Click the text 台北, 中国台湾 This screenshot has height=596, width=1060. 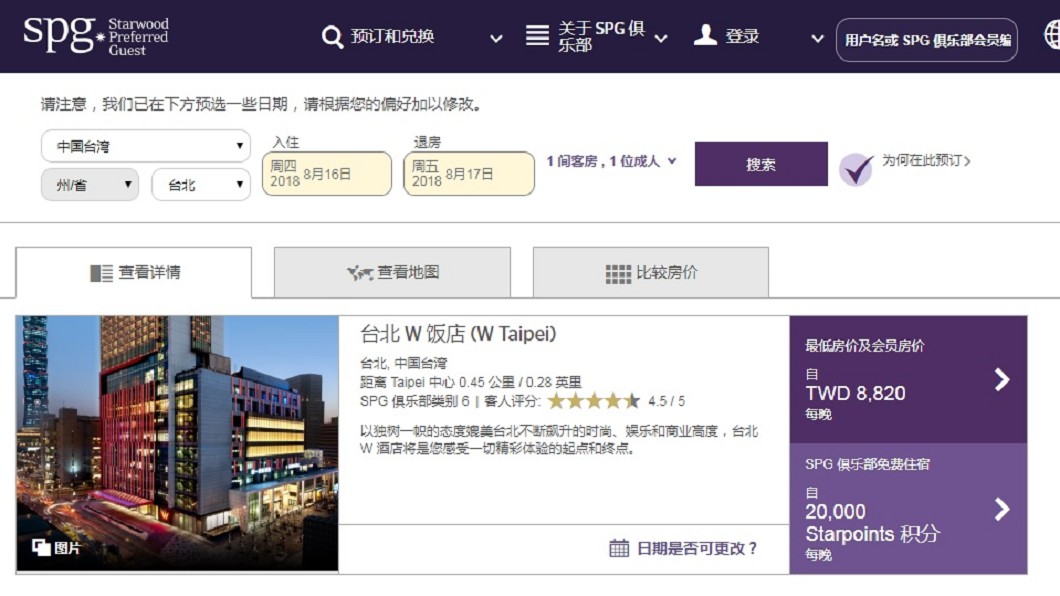click(x=404, y=363)
